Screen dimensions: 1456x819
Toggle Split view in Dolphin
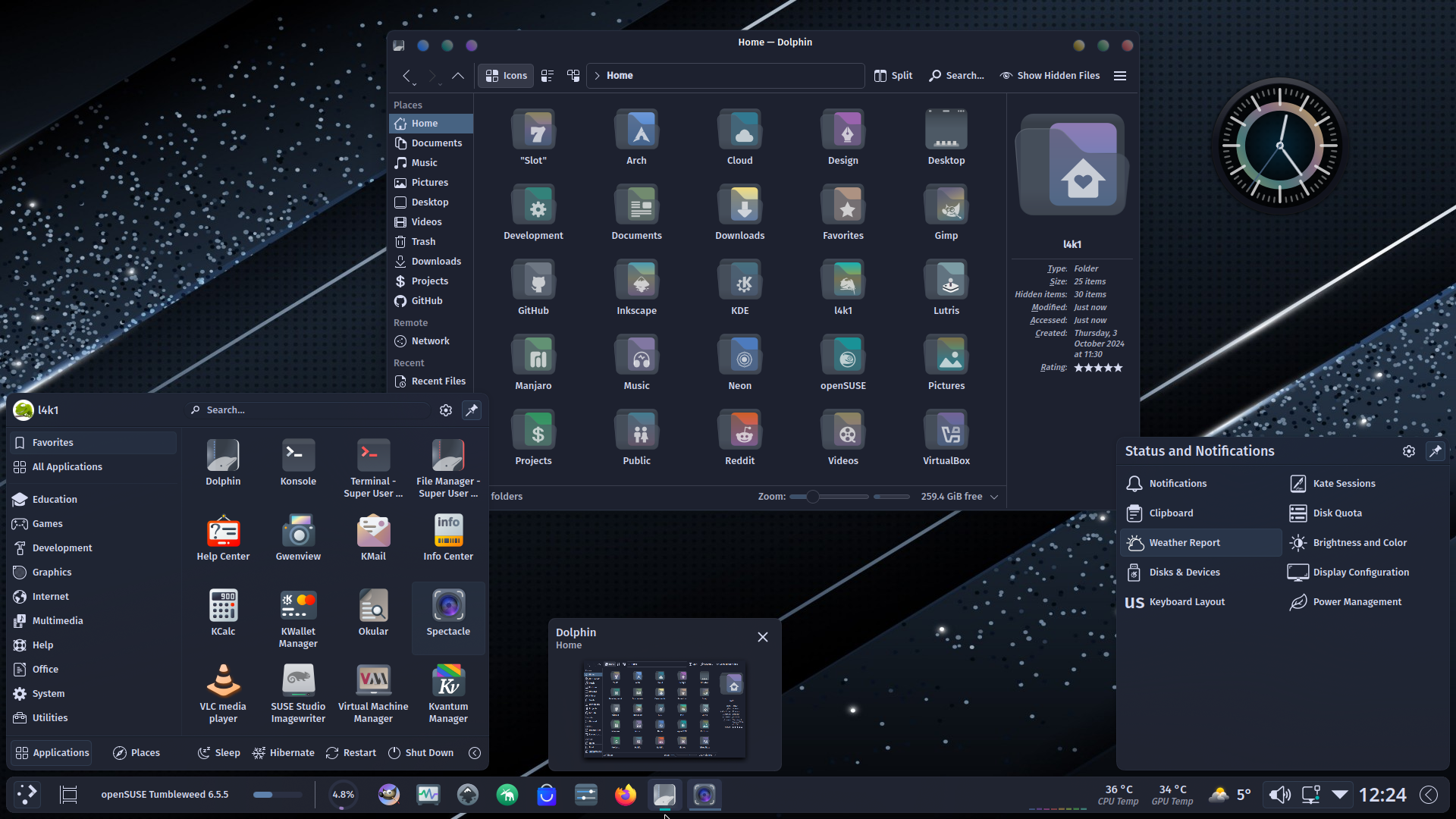[893, 76]
